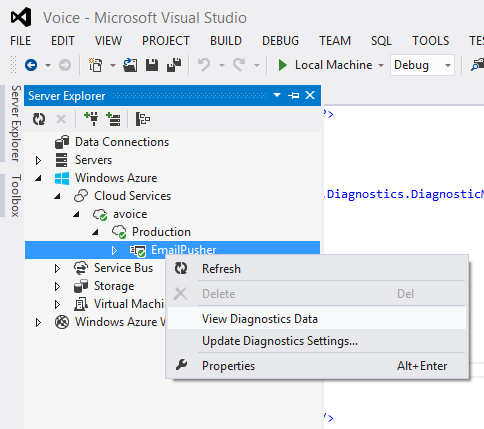Start debugging with the green play icon
The width and height of the screenshot is (484, 429).
pos(283,65)
